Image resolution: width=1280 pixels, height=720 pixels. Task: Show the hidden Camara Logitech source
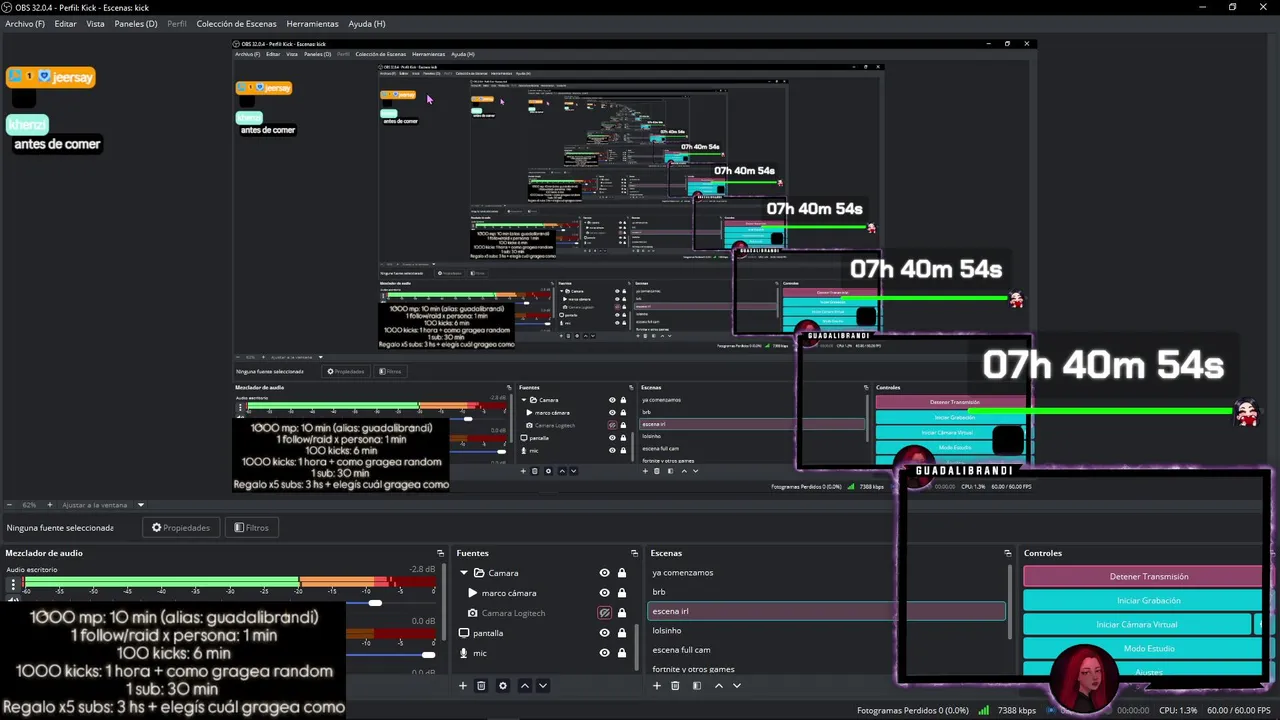pyautogui.click(x=604, y=613)
